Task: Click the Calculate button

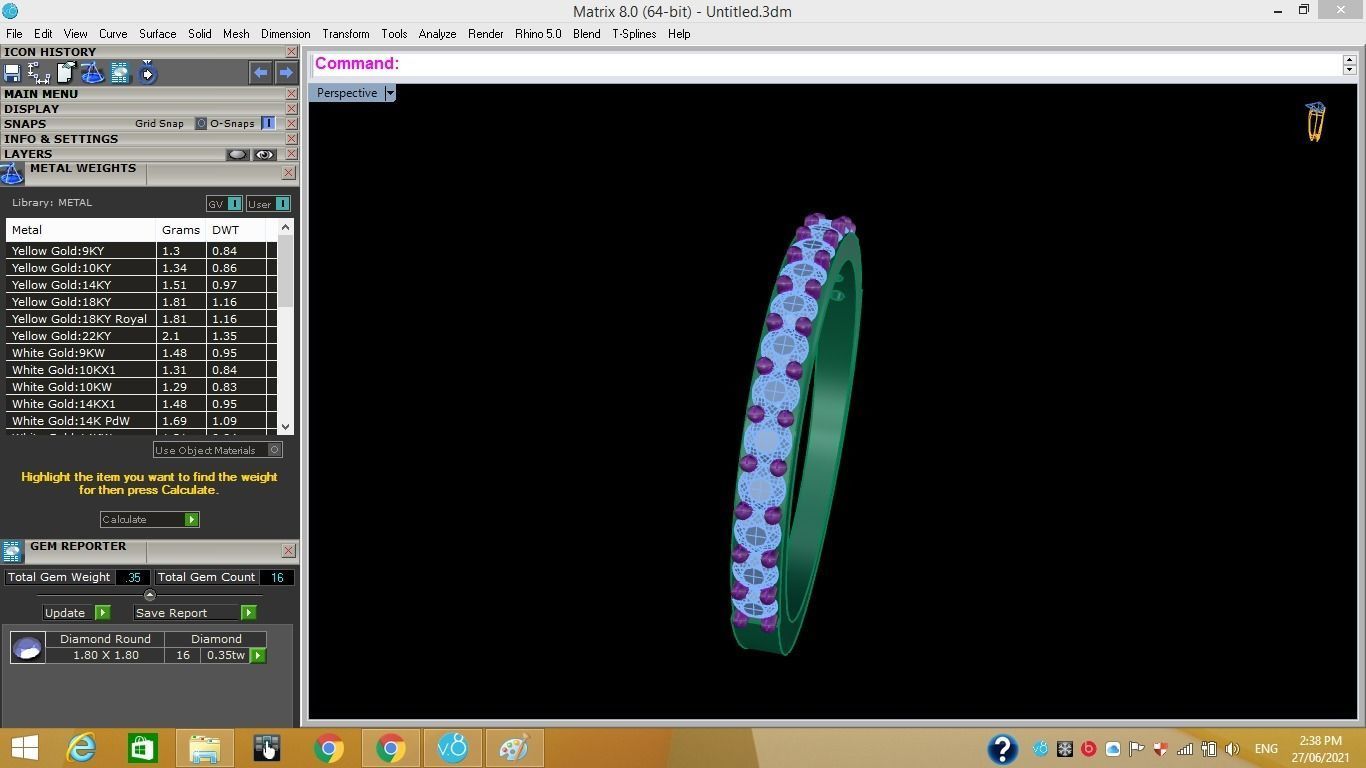Action: [x=150, y=519]
